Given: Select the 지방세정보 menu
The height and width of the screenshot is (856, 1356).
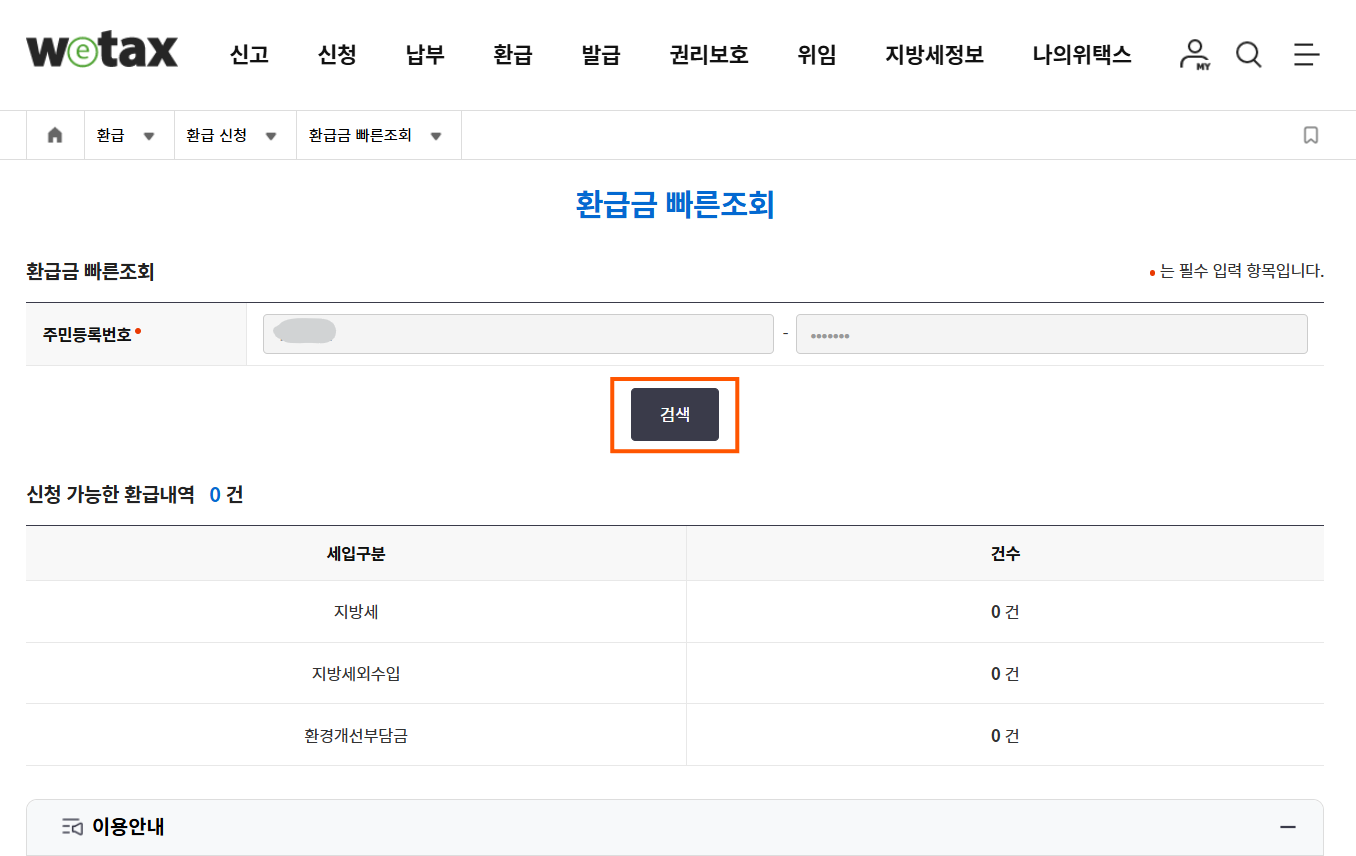Looking at the screenshot, I should click(932, 55).
